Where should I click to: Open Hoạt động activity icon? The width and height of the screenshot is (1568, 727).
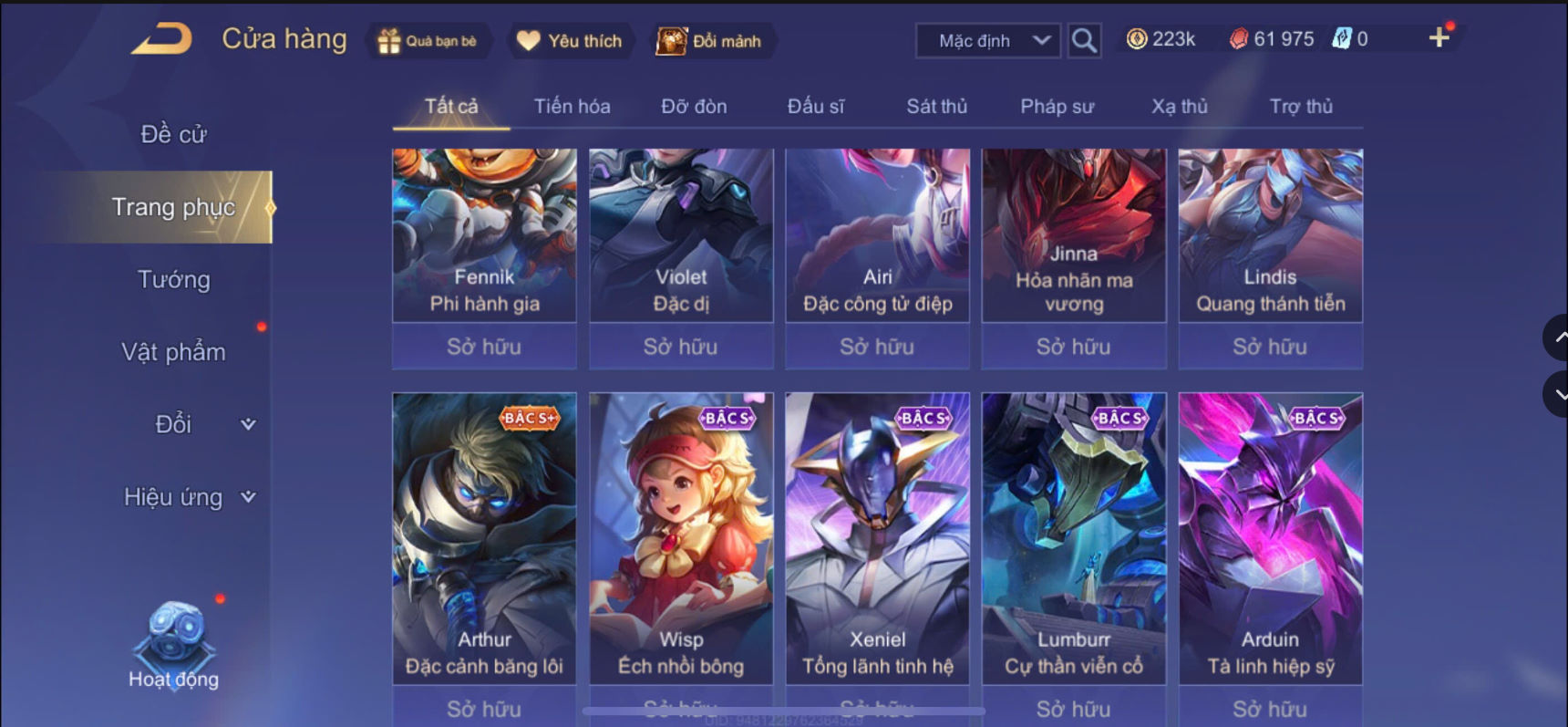click(173, 644)
